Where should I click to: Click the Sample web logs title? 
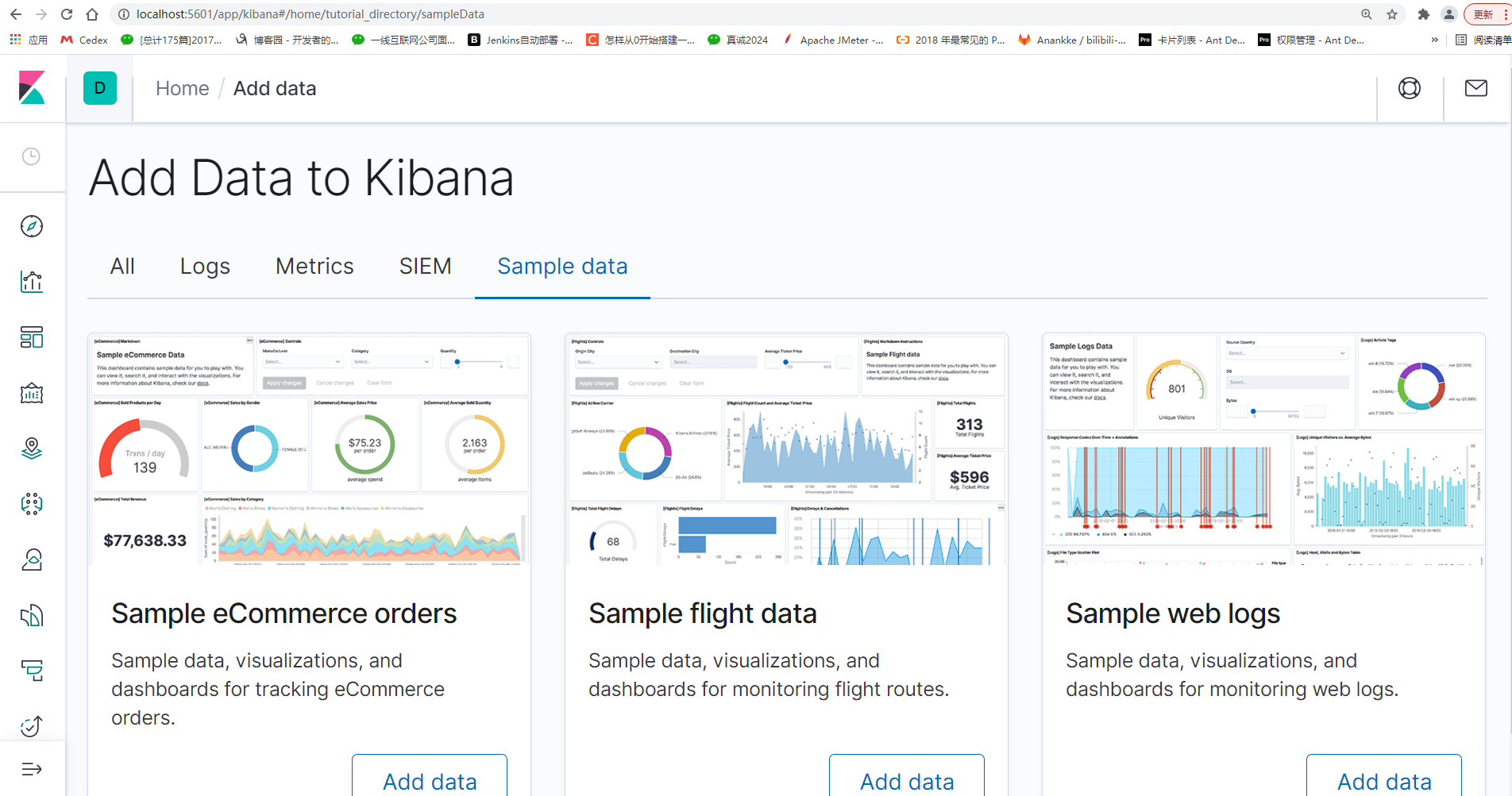coord(1173,613)
